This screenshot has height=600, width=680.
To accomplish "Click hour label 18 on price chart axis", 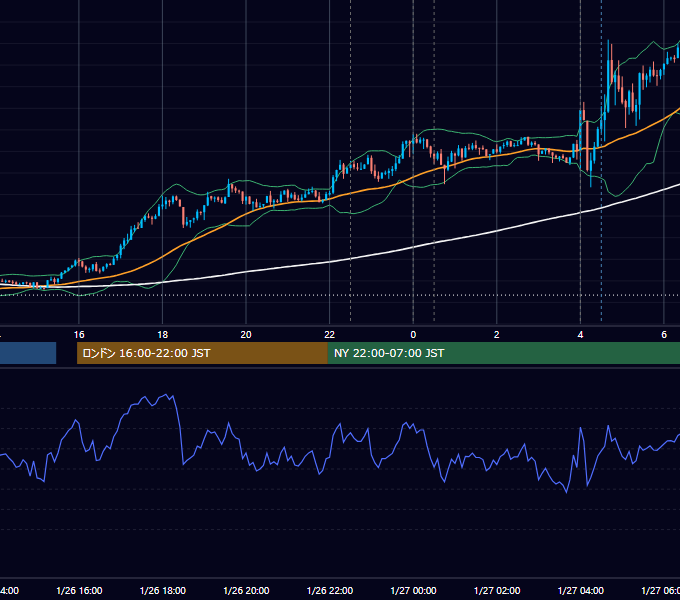I will [x=163, y=335].
